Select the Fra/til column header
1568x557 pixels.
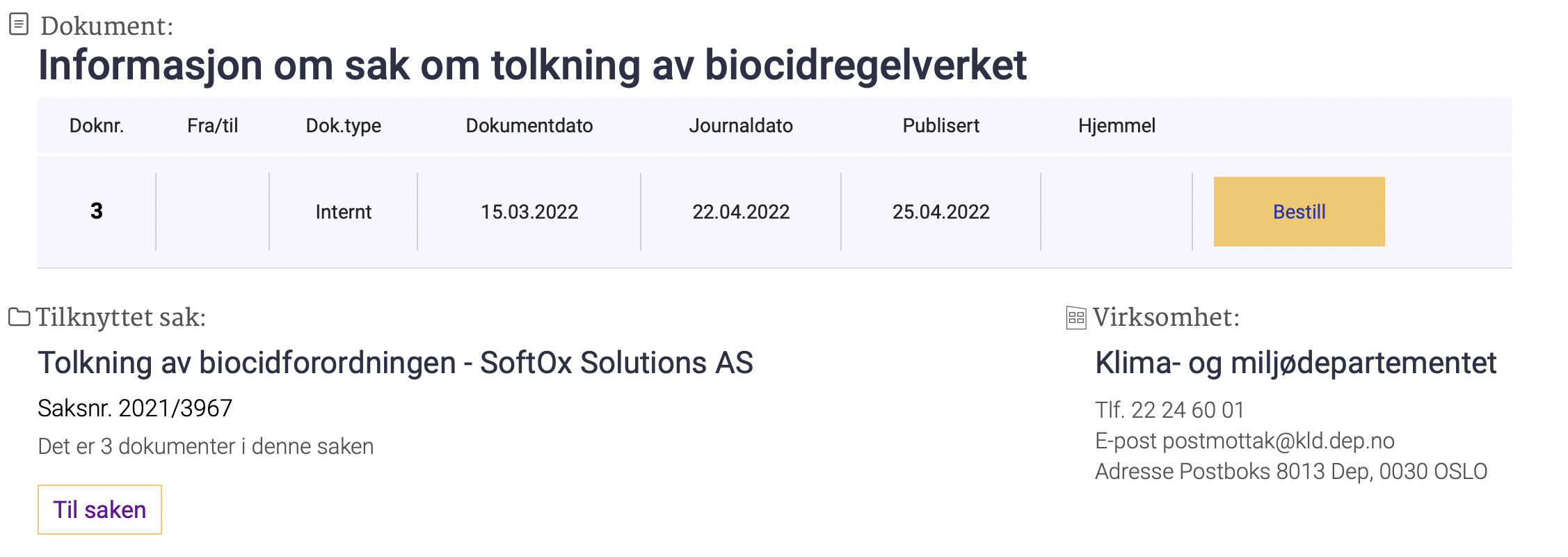pos(213,125)
